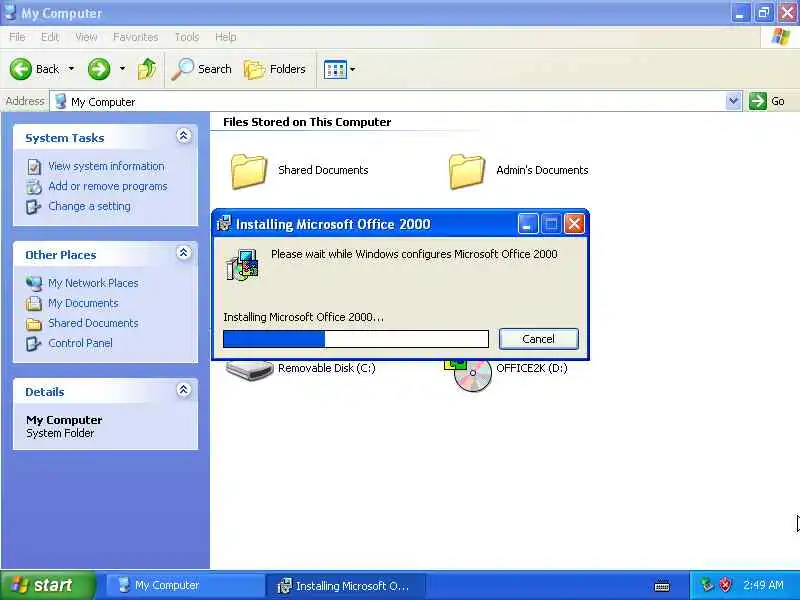Open the Favorites menu
Viewport: 800px width, 600px height.
tap(136, 37)
